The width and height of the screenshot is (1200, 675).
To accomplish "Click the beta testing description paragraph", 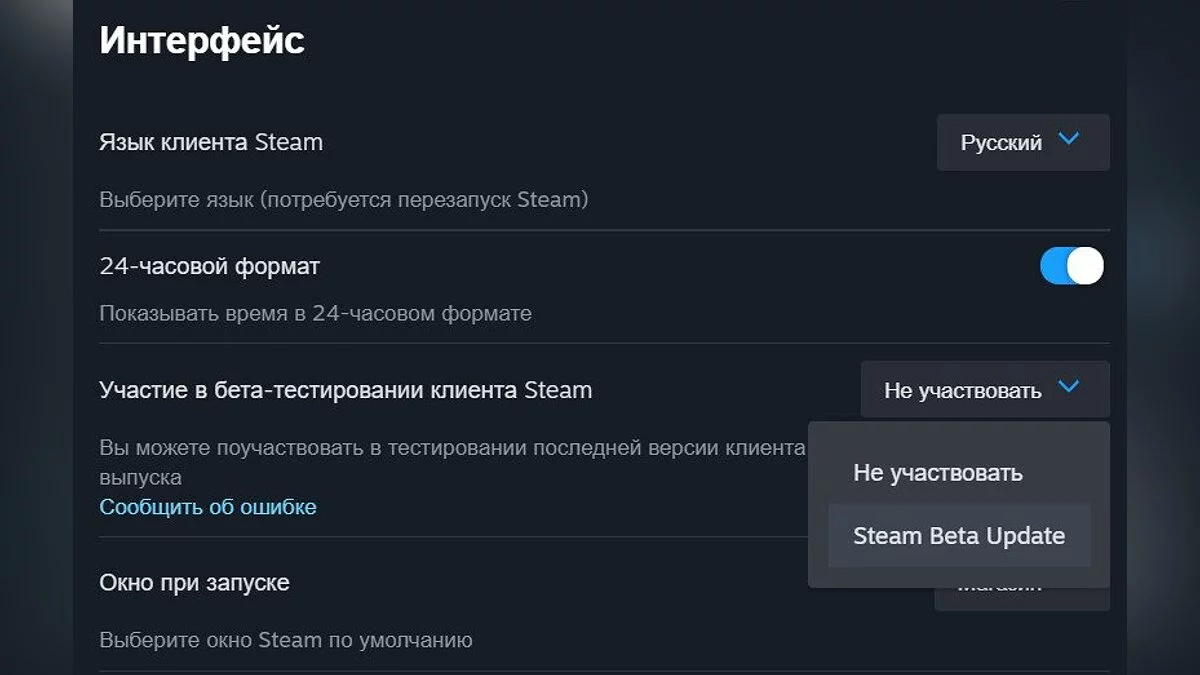I will (450, 449).
